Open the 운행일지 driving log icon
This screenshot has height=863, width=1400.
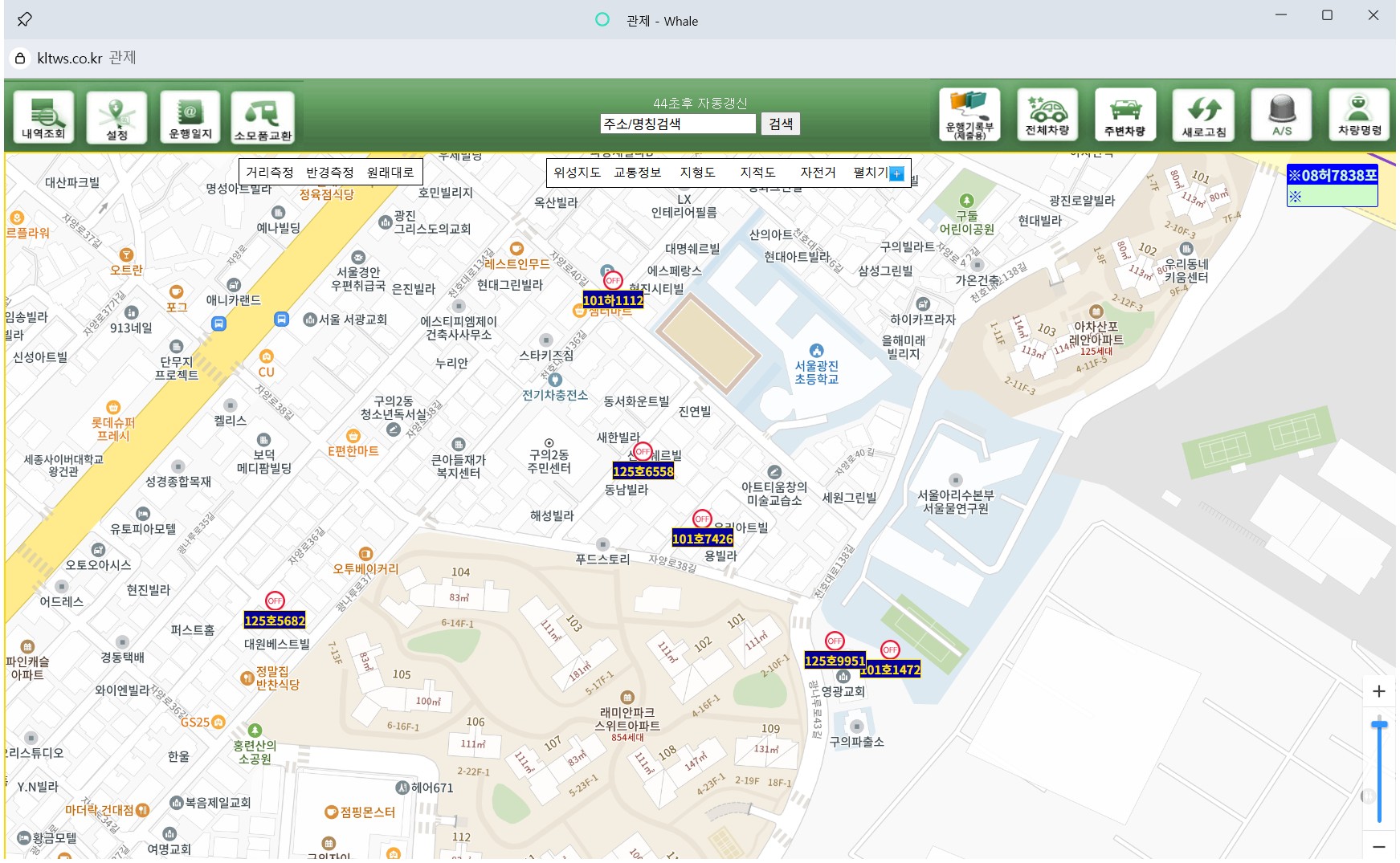coord(190,117)
